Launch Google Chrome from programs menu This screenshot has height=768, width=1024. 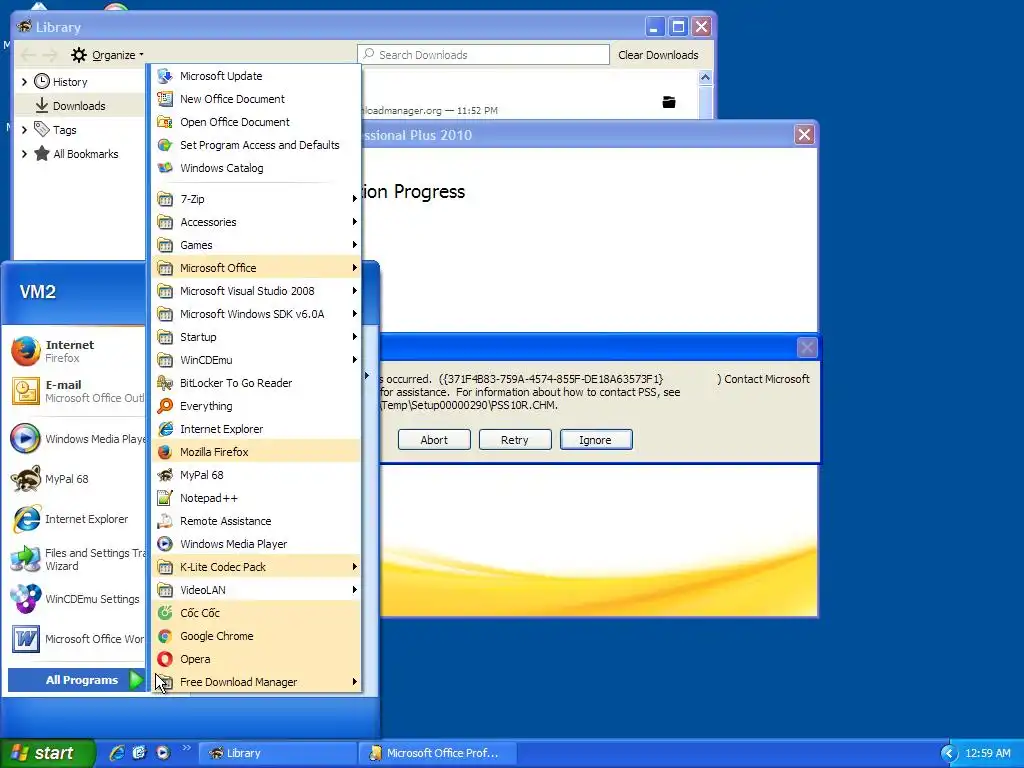coord(256,636)
